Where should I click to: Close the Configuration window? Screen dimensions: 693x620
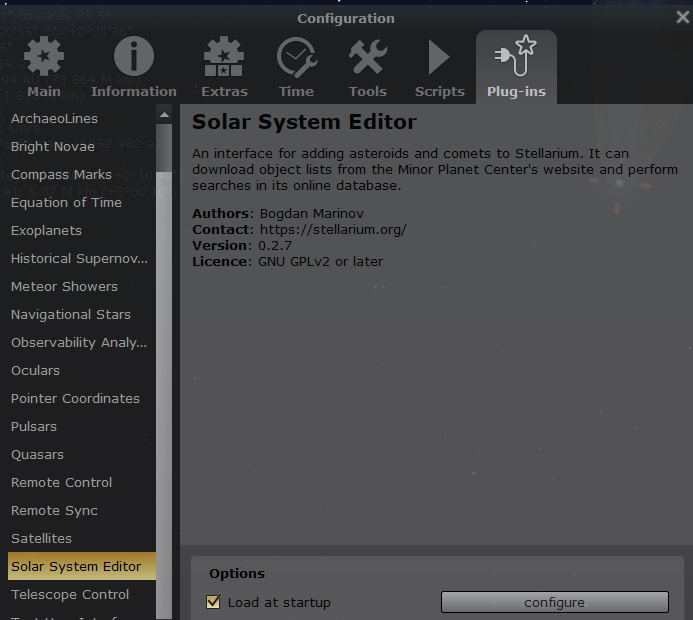click(x=683, y=17)
